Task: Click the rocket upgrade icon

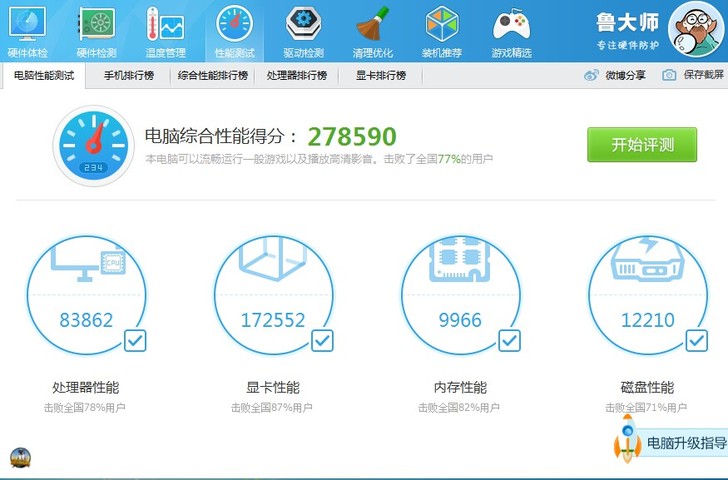Action: click(627, 438)
